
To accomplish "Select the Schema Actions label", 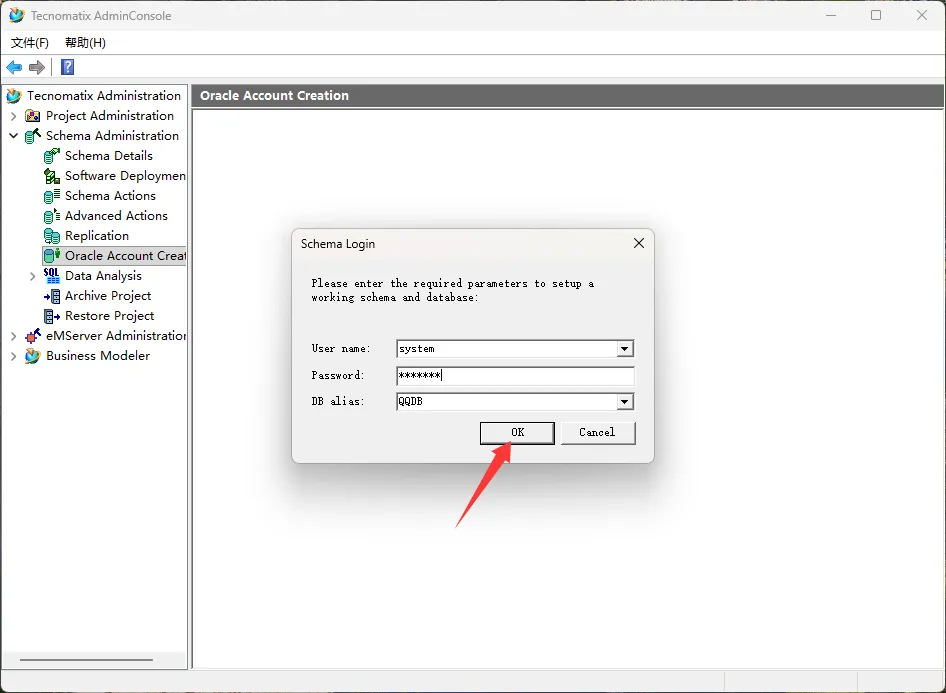I will (110, 195).
